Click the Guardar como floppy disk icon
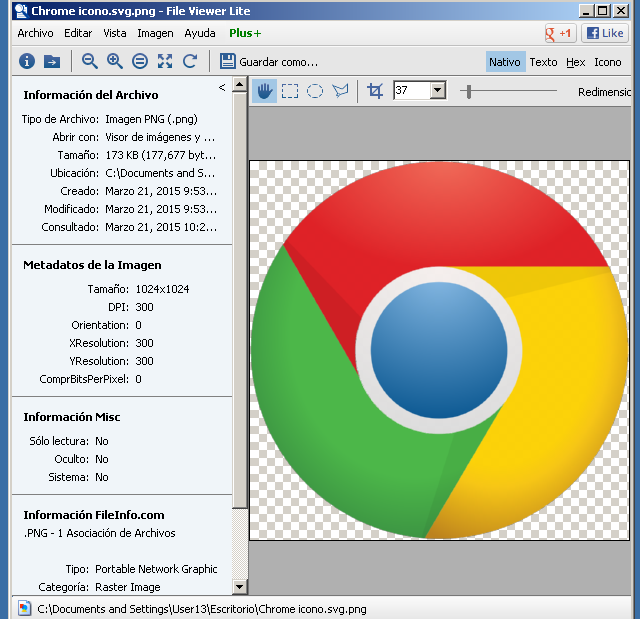 pos(227,61)
